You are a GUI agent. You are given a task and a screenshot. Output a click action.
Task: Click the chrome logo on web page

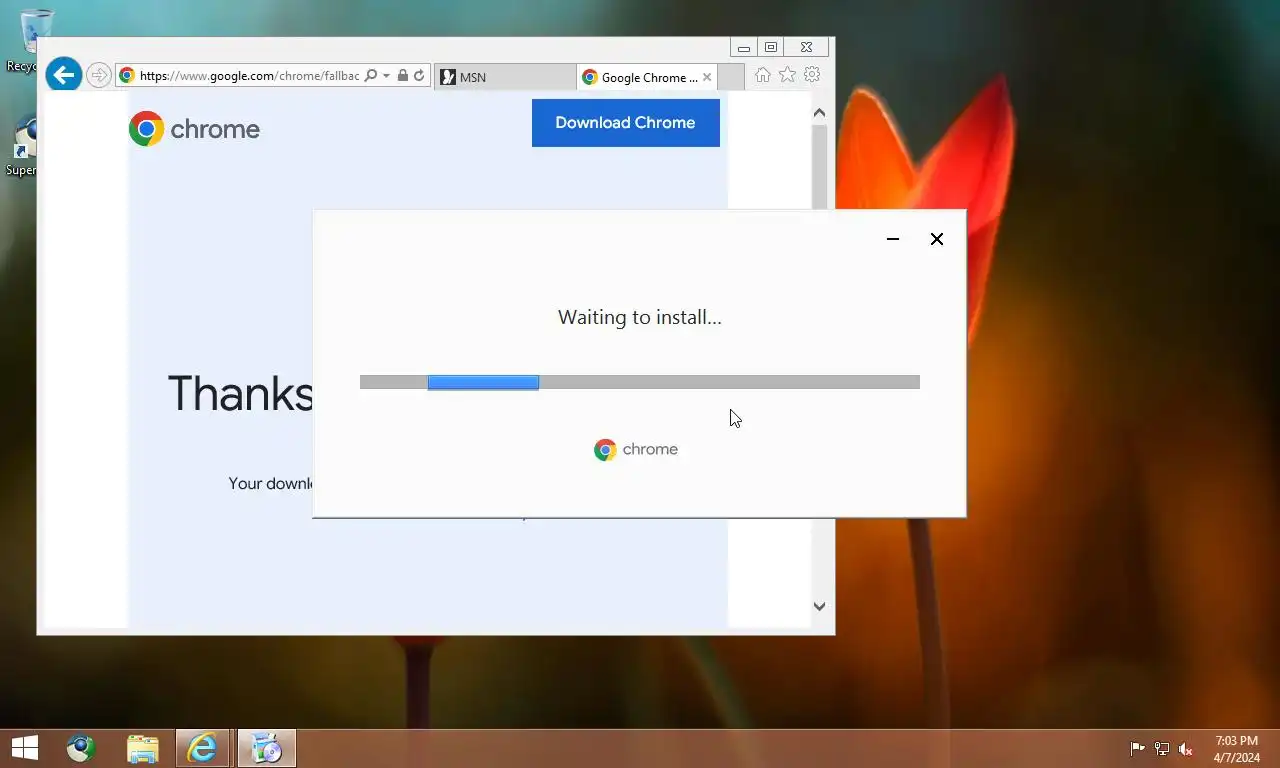[x=194, y=129]
